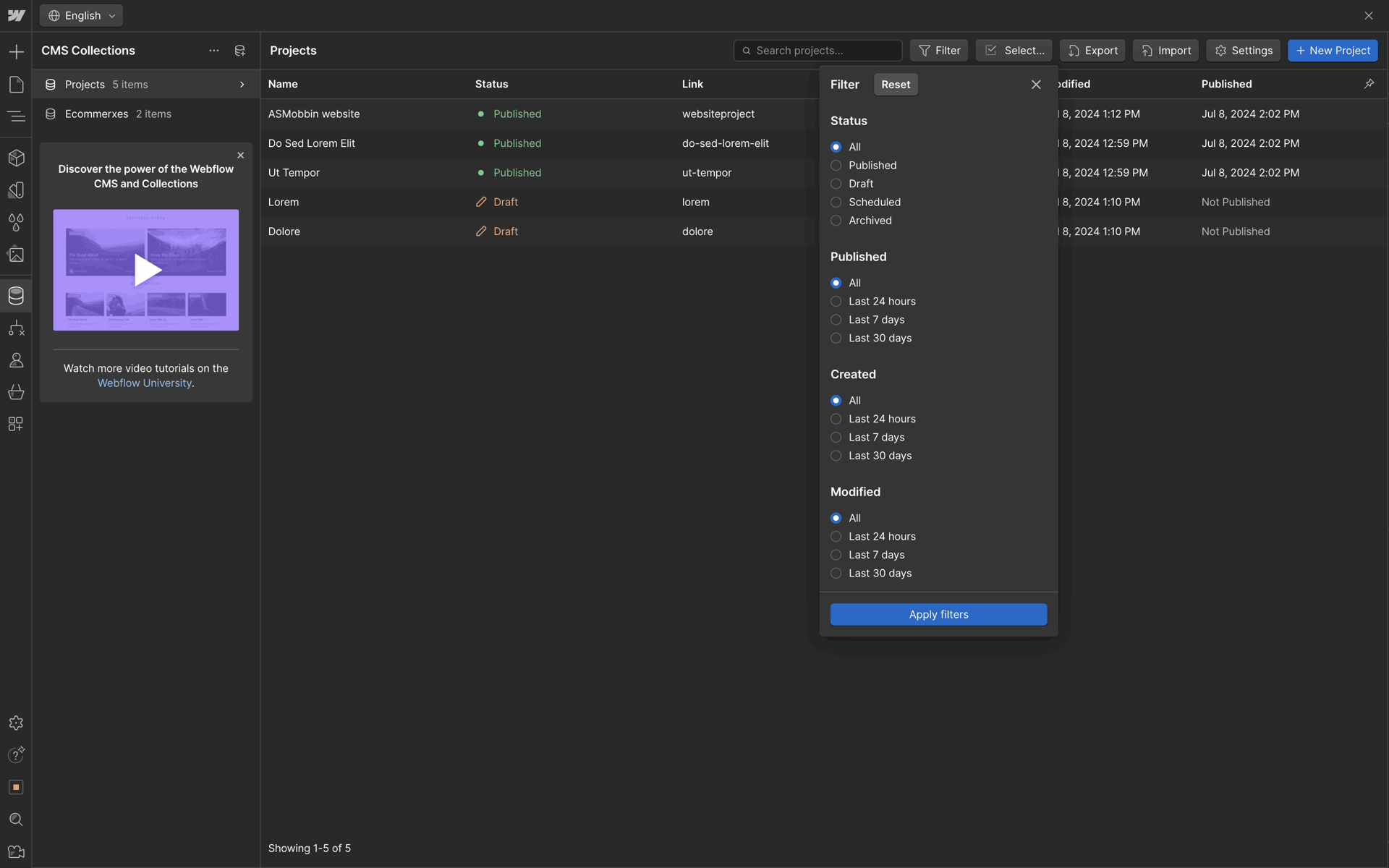Sort by the Name column header
Screen dimensions: 1389x868
[x=283, y=84]
